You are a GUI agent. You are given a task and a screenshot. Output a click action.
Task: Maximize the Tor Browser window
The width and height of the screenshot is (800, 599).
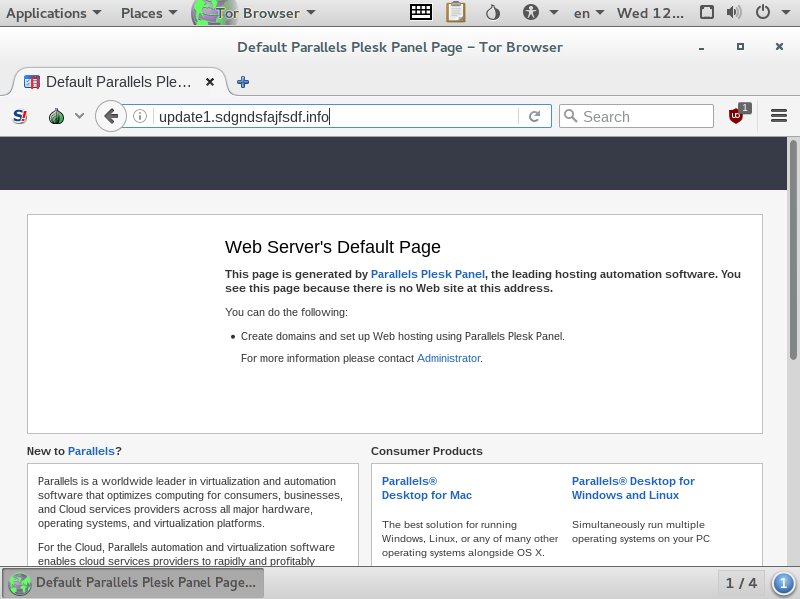(x=740, y=46)
